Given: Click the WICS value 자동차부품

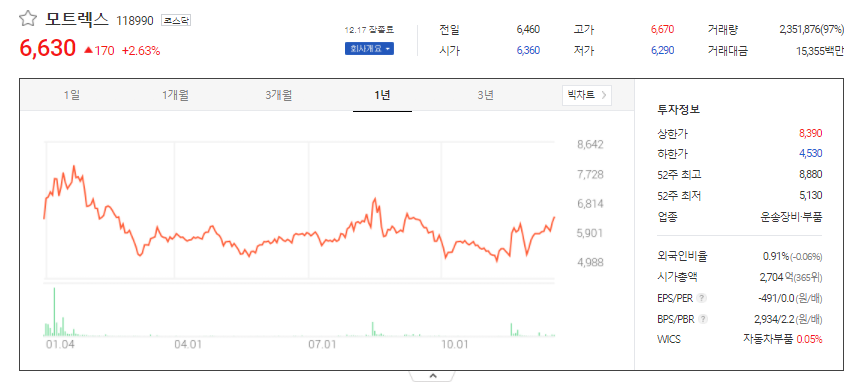Looking at the screenshot, I should pyautogui.click(x=767, y=339).
